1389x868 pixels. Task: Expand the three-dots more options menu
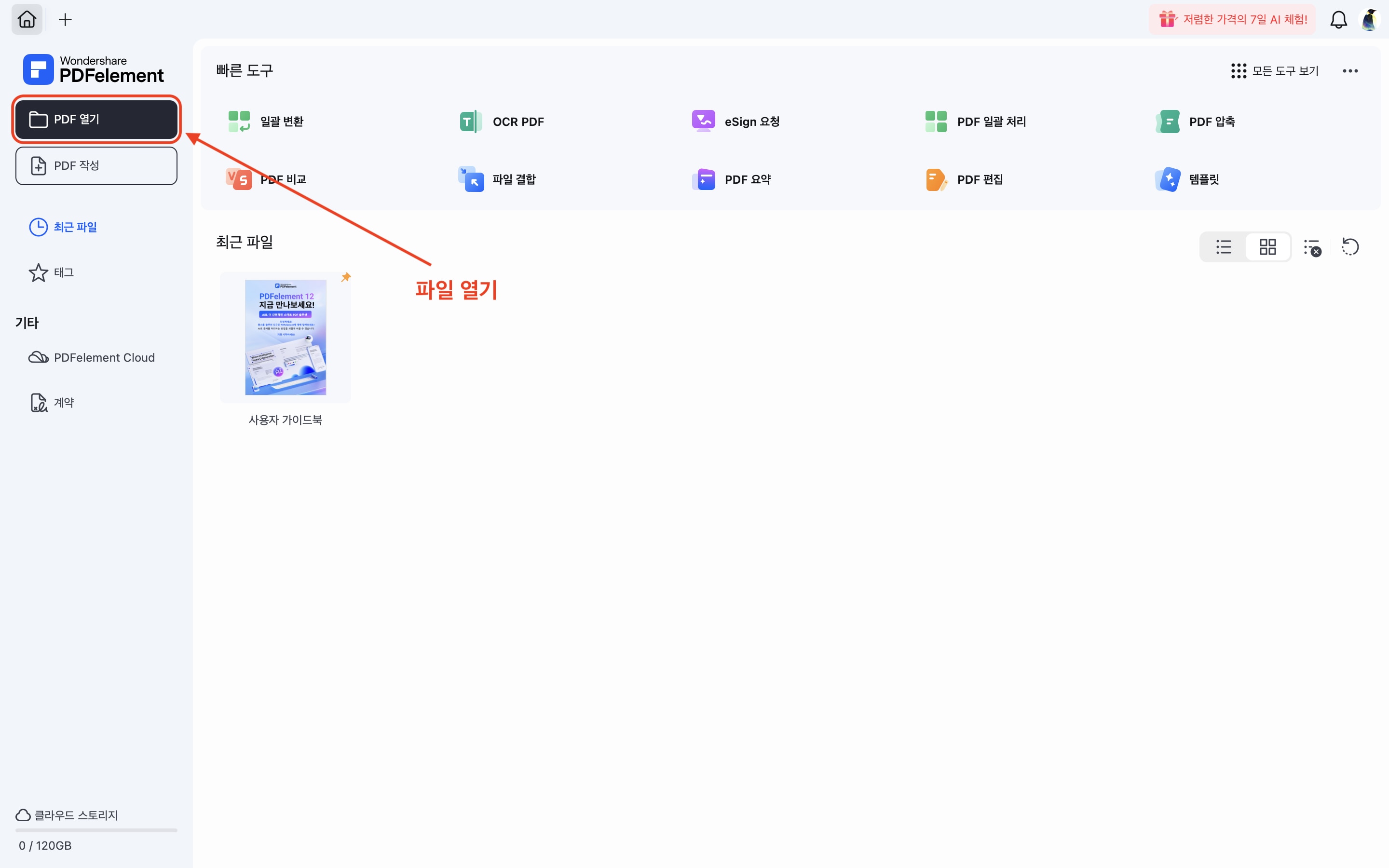[x=1350, y=70]
